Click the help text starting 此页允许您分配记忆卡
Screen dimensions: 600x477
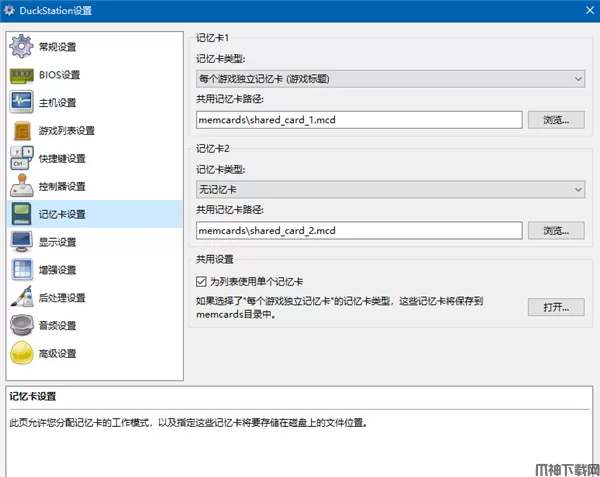click(x=189, y=423)
